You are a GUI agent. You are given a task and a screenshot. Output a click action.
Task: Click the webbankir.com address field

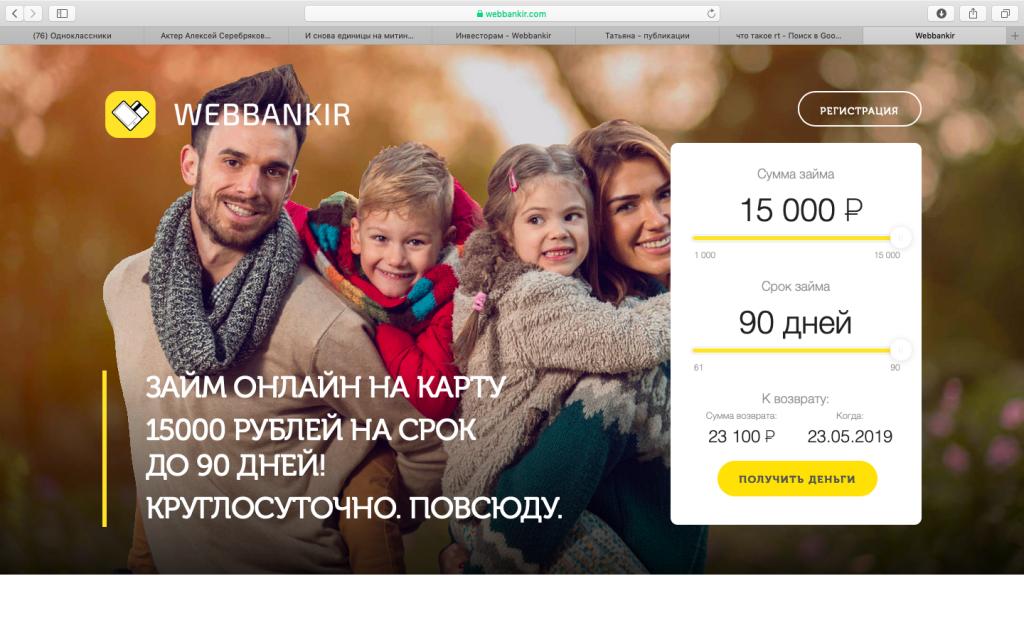pyautogui.click(x=512, y=13)
